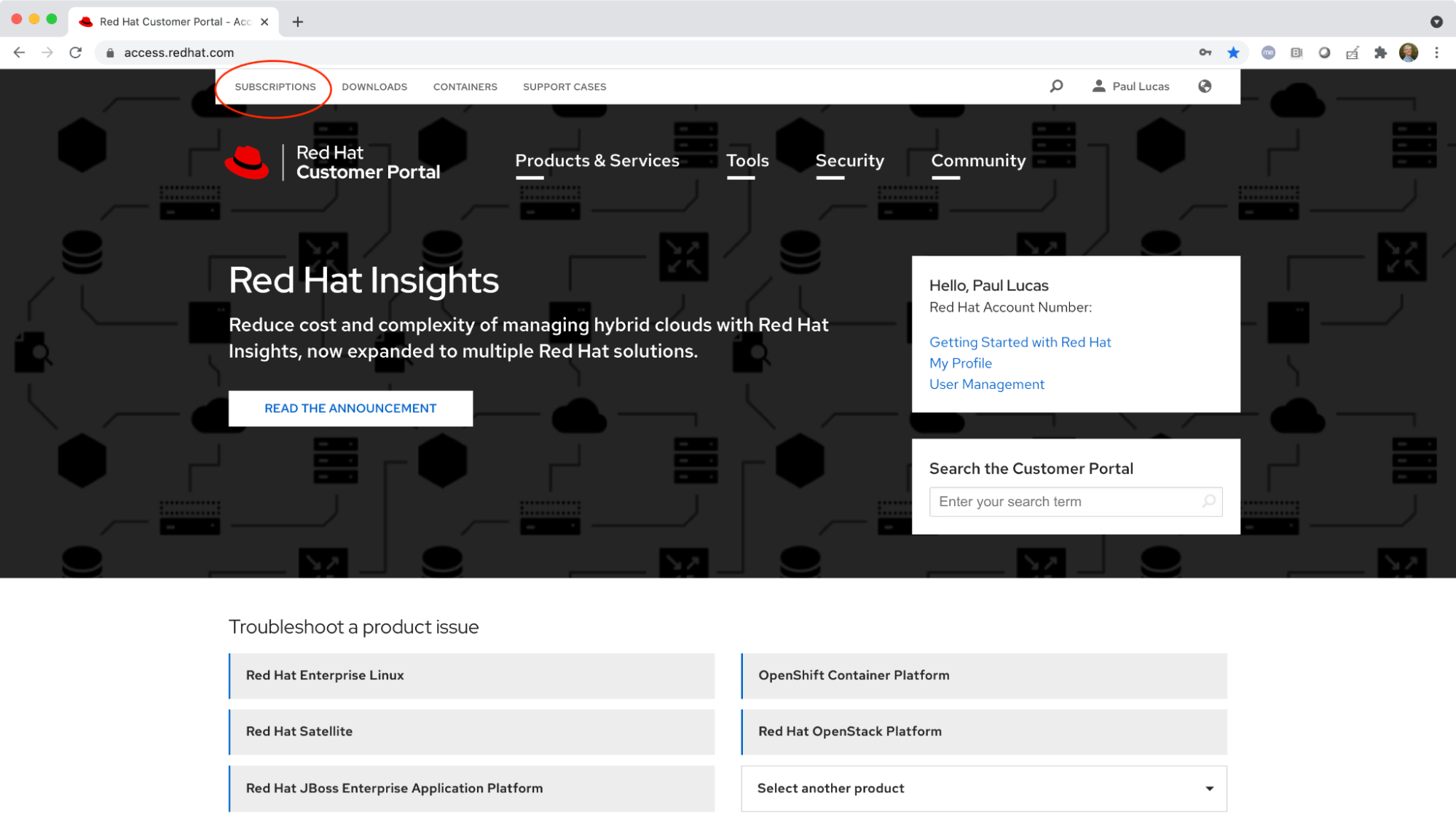Click the saved password key icon
The image size is (1456, 839).
[x=1205, y=52]
